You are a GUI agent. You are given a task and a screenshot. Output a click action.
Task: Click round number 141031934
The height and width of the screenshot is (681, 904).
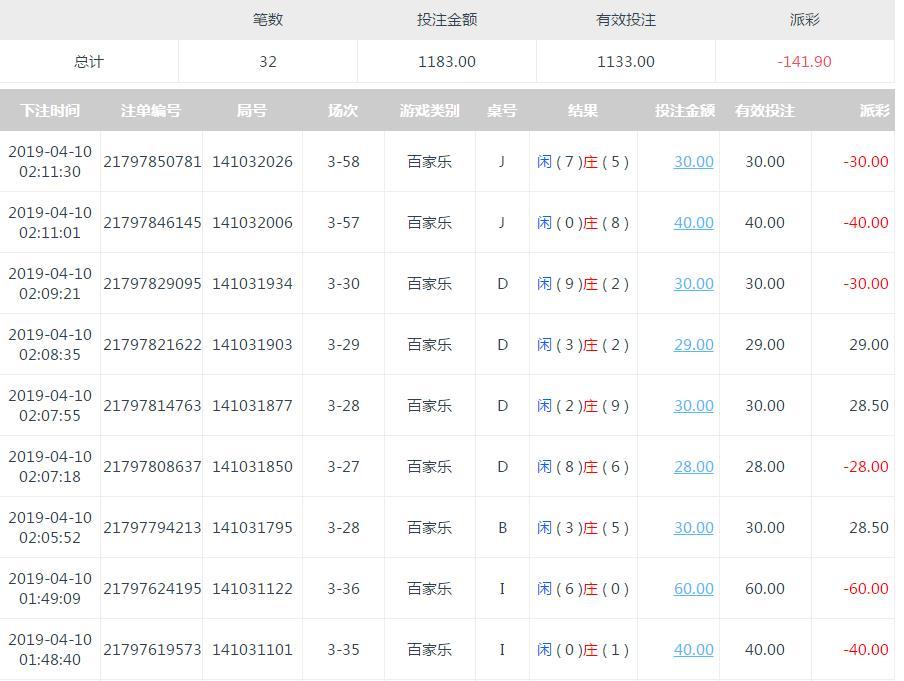click(253, 284)
